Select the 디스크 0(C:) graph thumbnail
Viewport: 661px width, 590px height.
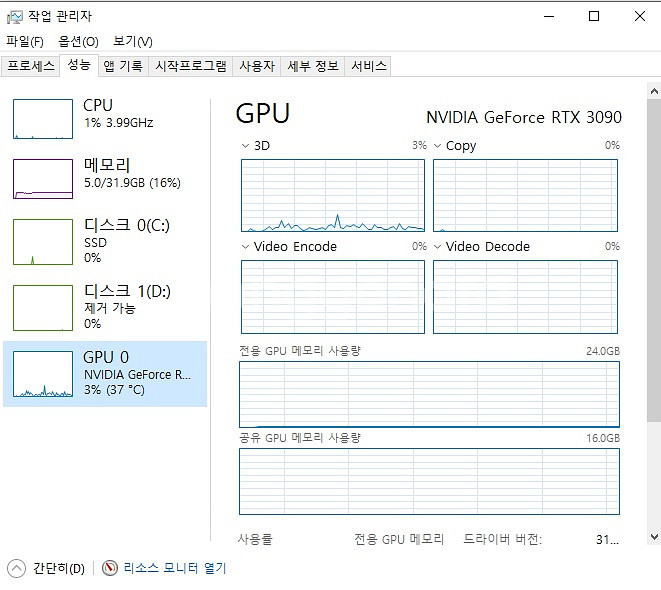pyautogui.click(x=43, y=242)
